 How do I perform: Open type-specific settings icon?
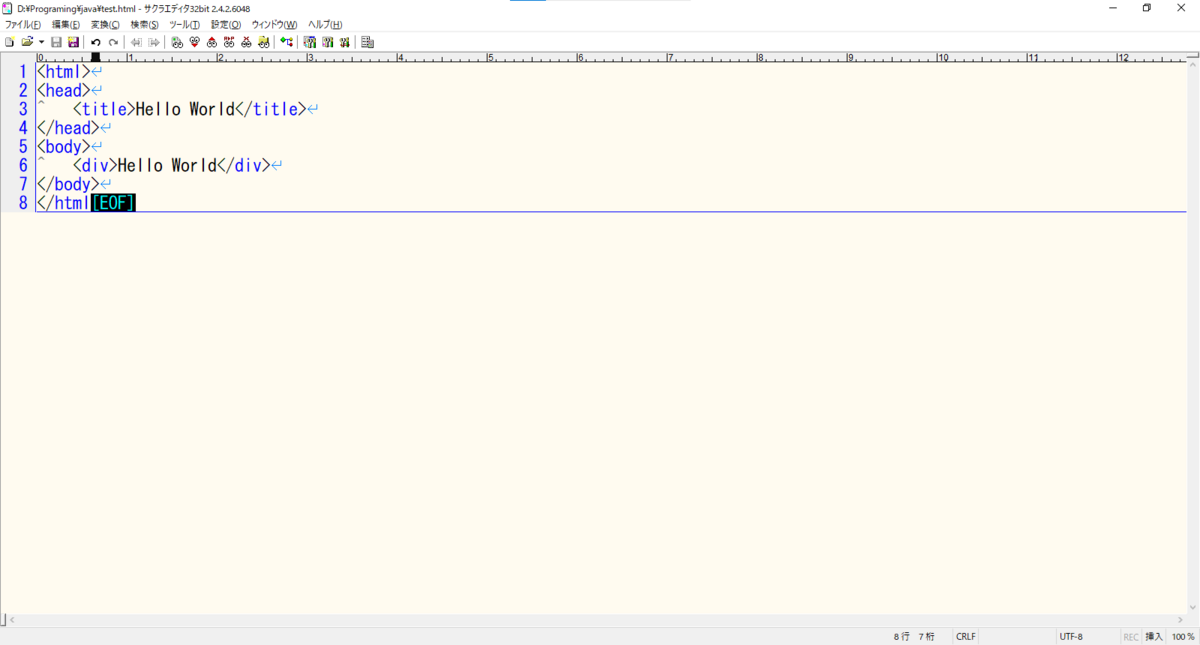(310, 42)
